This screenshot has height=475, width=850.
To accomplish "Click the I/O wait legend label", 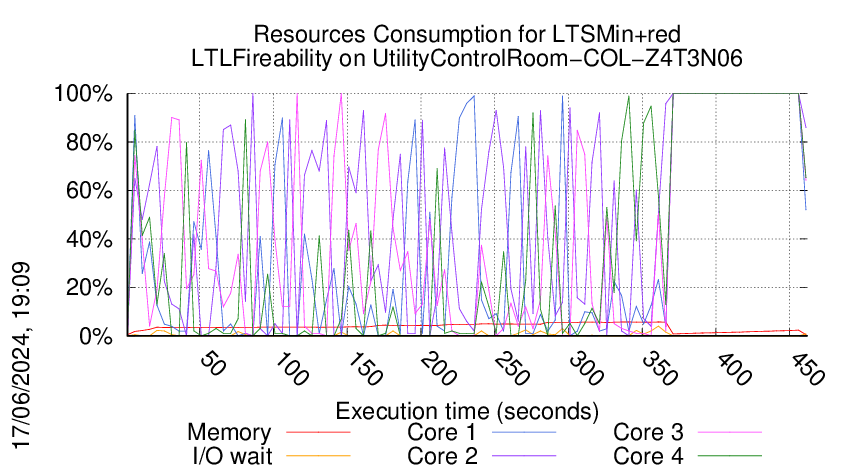I will (232, 456).
